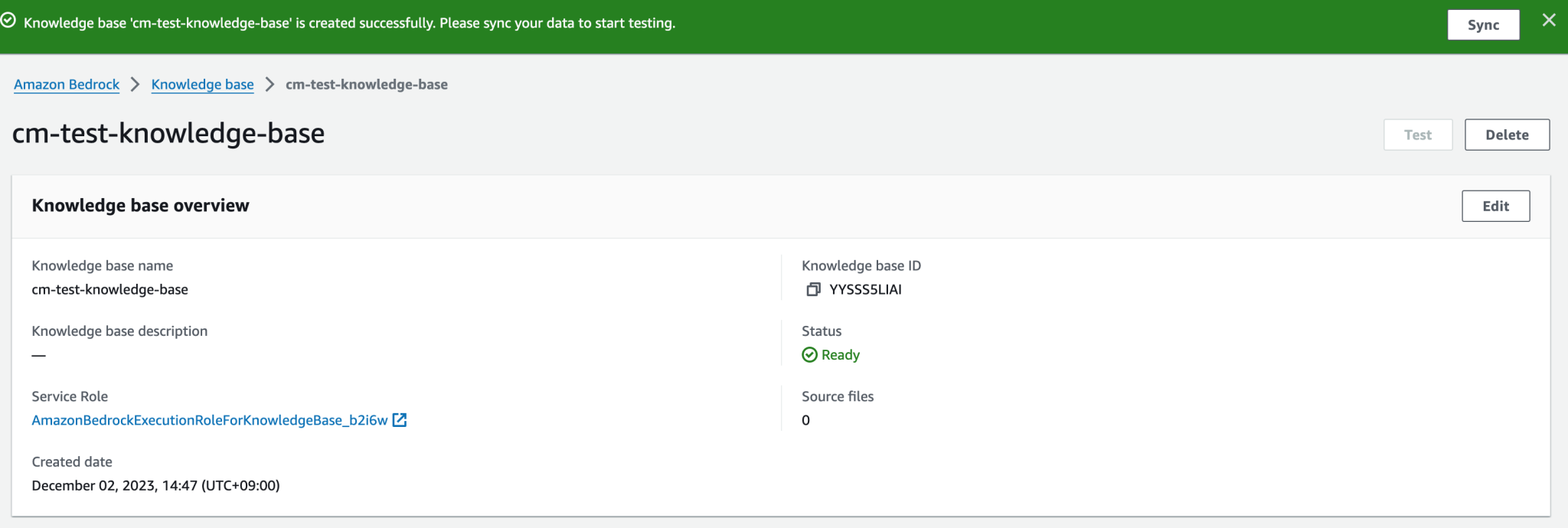Click the Ready status text
This screenshot has width=1568, height=528.
(840, 355)
